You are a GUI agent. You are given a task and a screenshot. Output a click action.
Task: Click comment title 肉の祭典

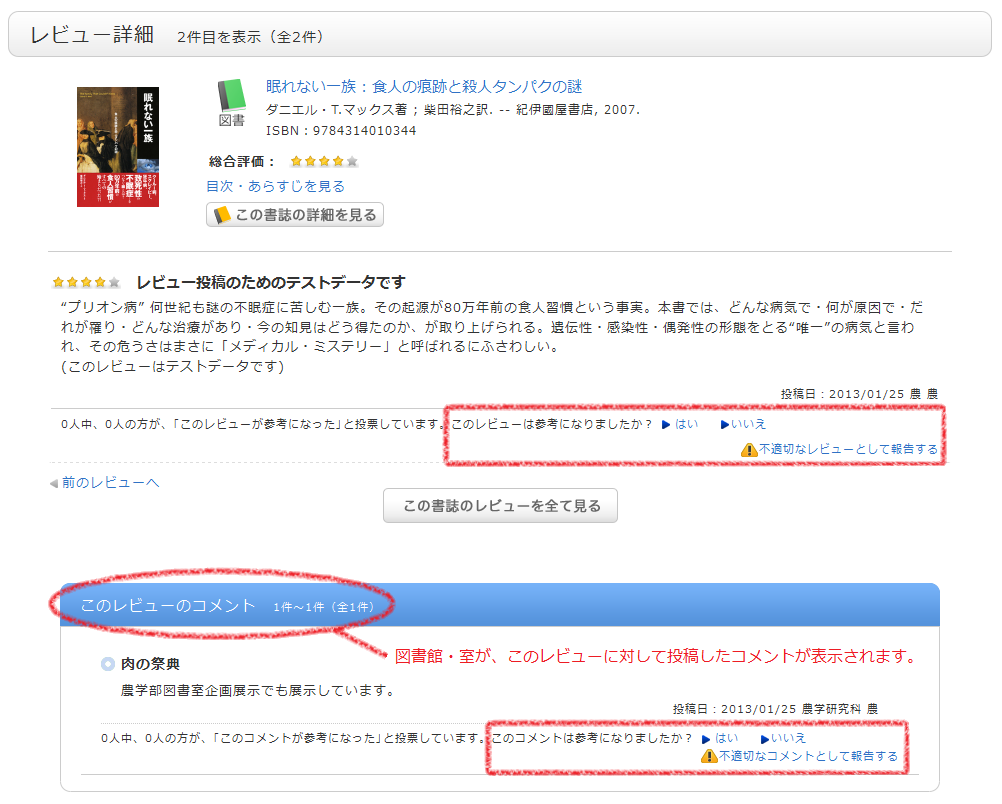[150, 664]
